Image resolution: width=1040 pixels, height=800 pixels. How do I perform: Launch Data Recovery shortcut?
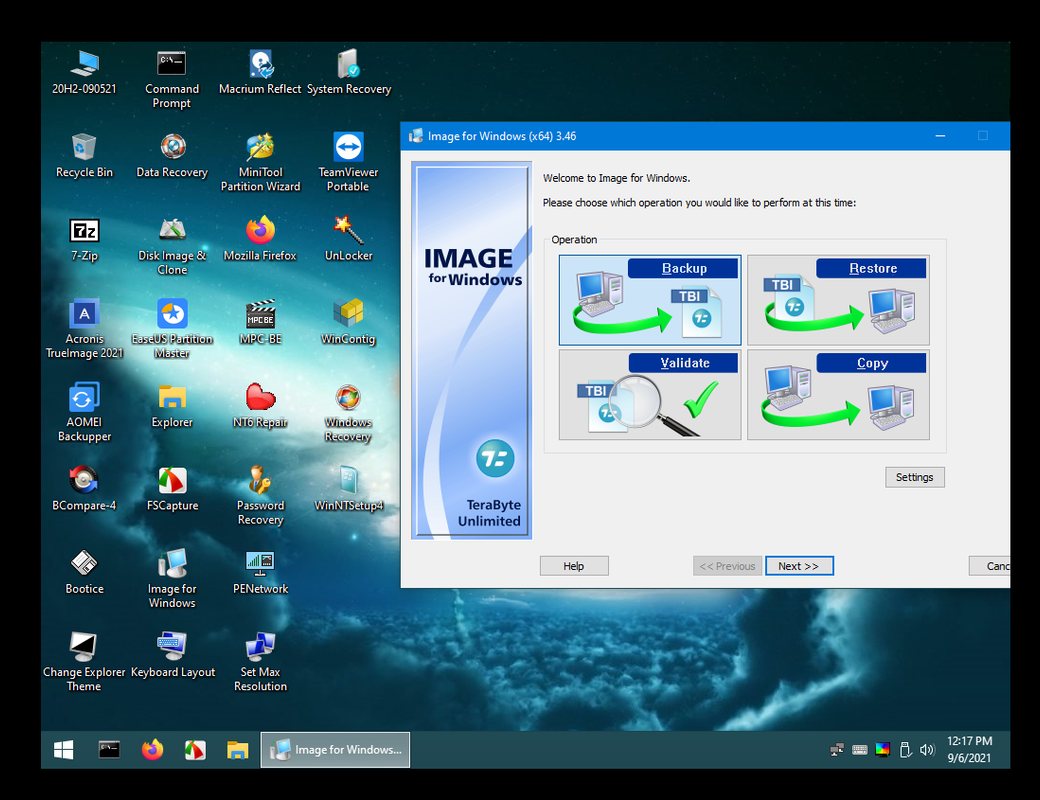pos(172,156)
